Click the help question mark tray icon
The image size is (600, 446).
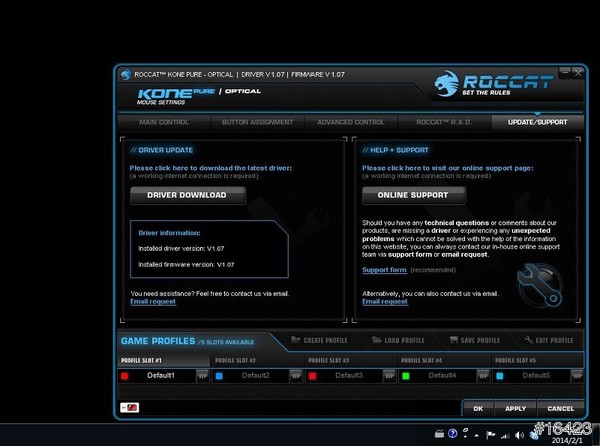[x=453, y=434]
